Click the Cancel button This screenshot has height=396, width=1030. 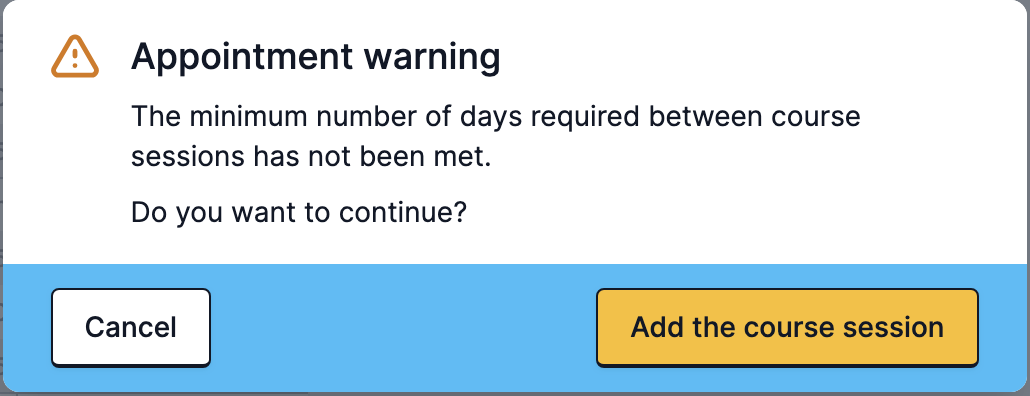point(131,327)
